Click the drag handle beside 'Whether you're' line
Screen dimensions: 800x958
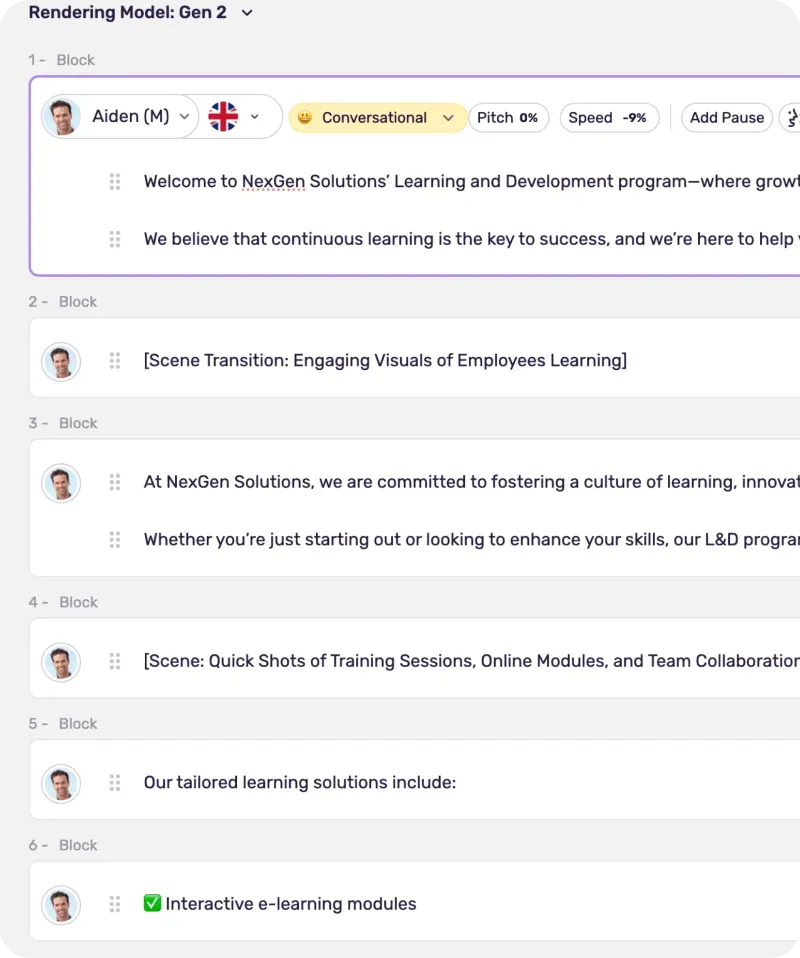115,540
